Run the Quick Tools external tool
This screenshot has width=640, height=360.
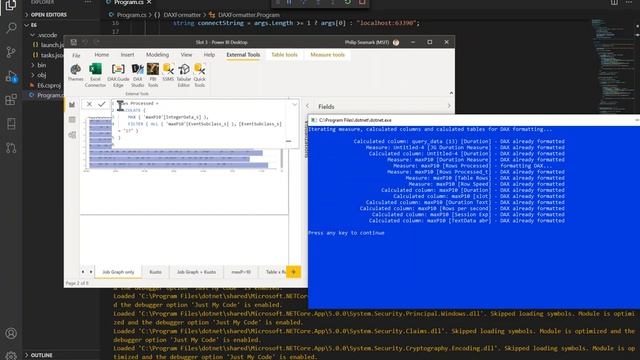[x=200, y=75]
